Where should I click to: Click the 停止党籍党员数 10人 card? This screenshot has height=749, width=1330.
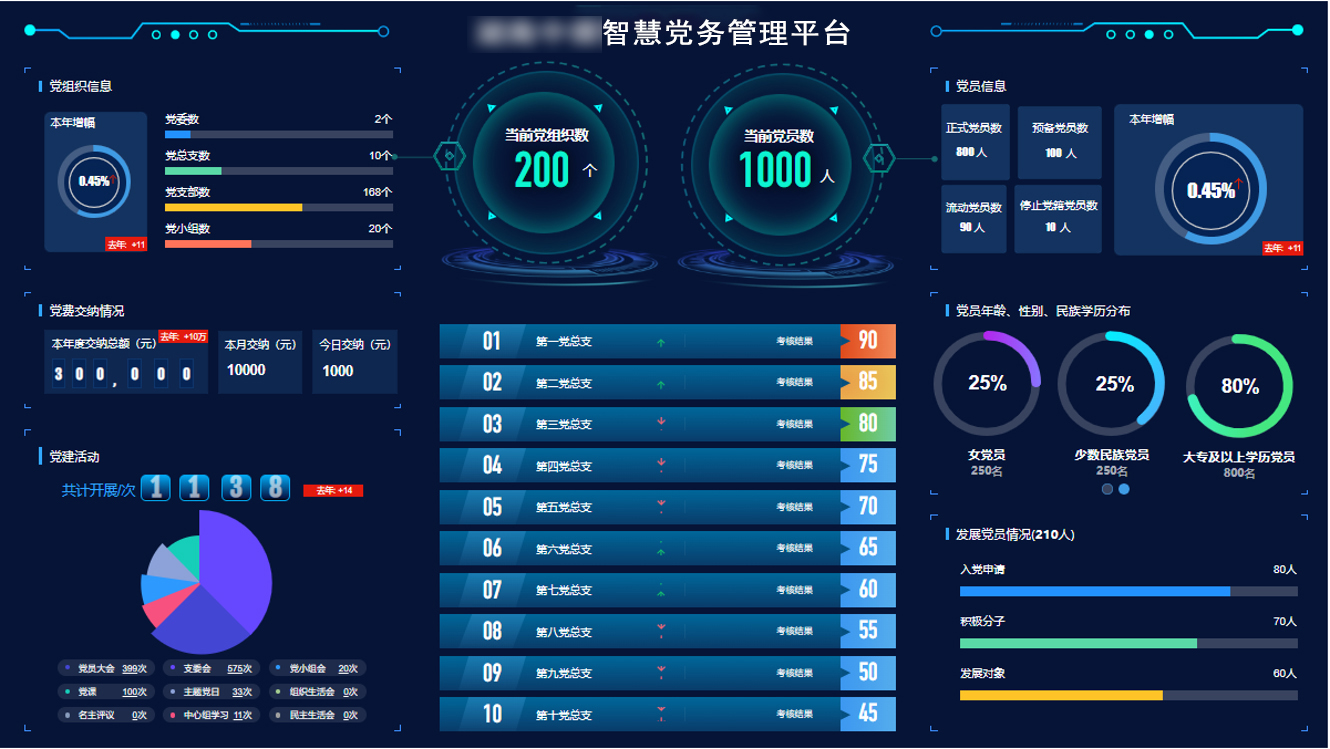(1058, 218)
